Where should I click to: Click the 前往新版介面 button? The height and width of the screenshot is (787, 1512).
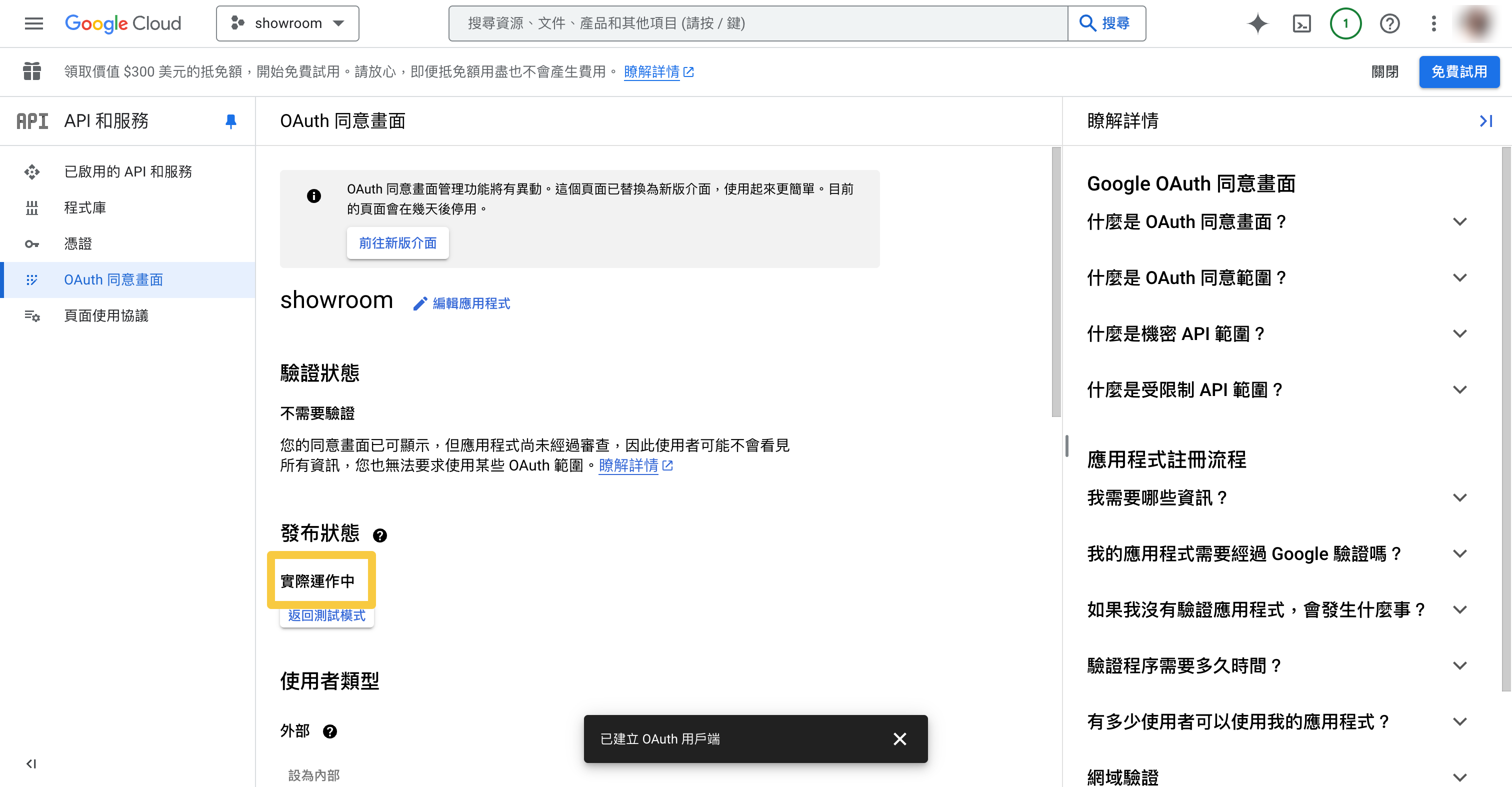tap(398, 243)
